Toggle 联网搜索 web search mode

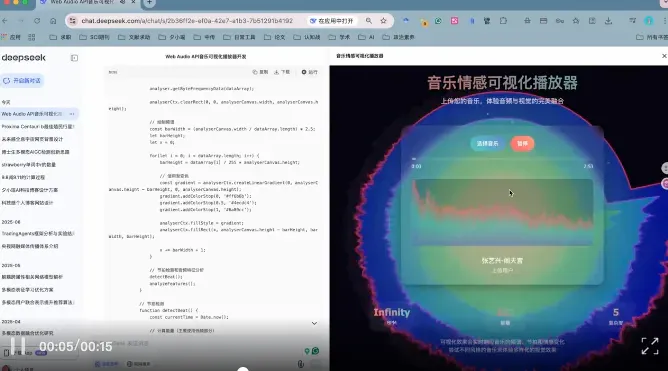click(x=139, y=364)
